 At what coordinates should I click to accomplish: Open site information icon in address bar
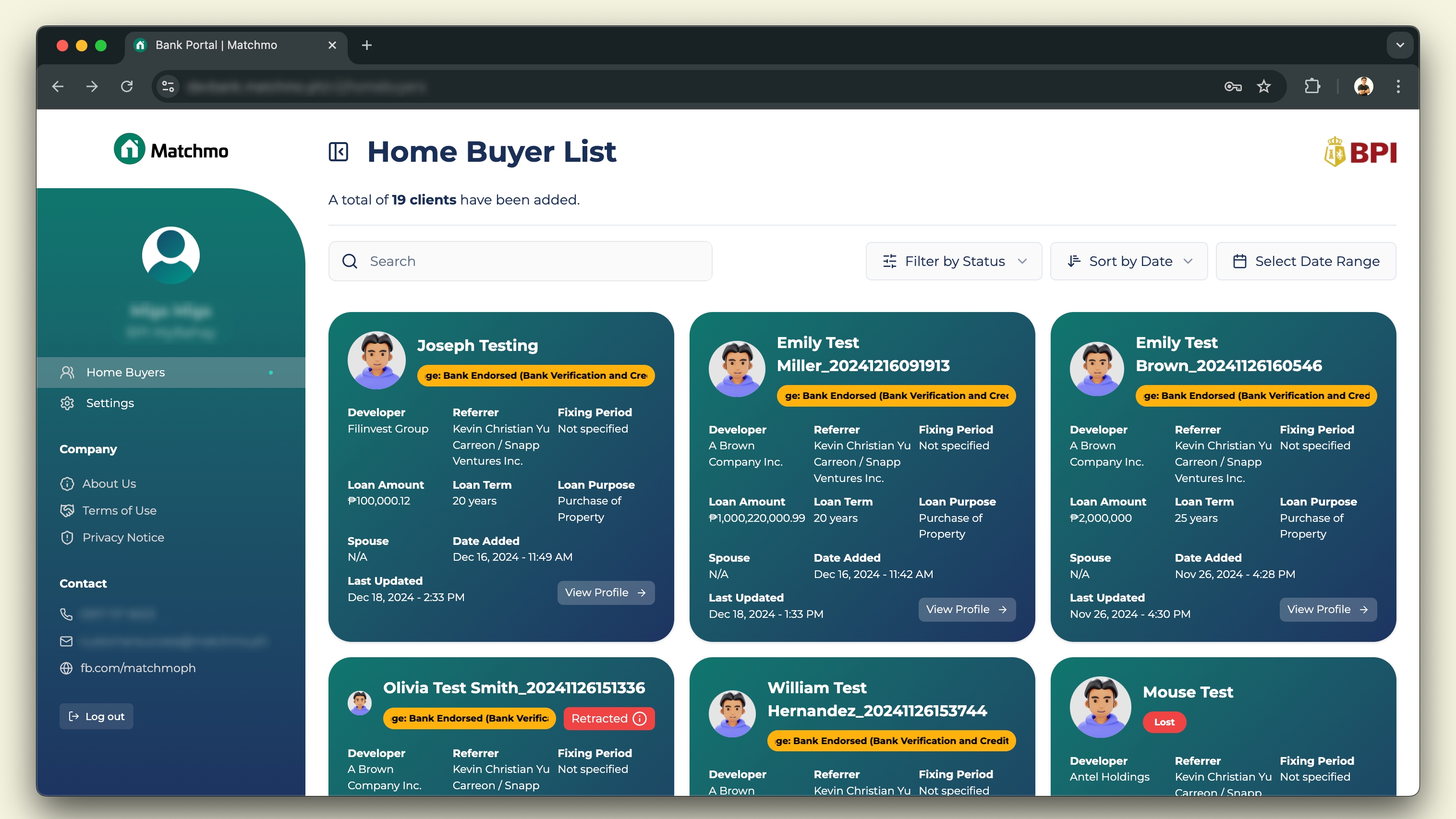pyautogui.click(x=168, y=86)
